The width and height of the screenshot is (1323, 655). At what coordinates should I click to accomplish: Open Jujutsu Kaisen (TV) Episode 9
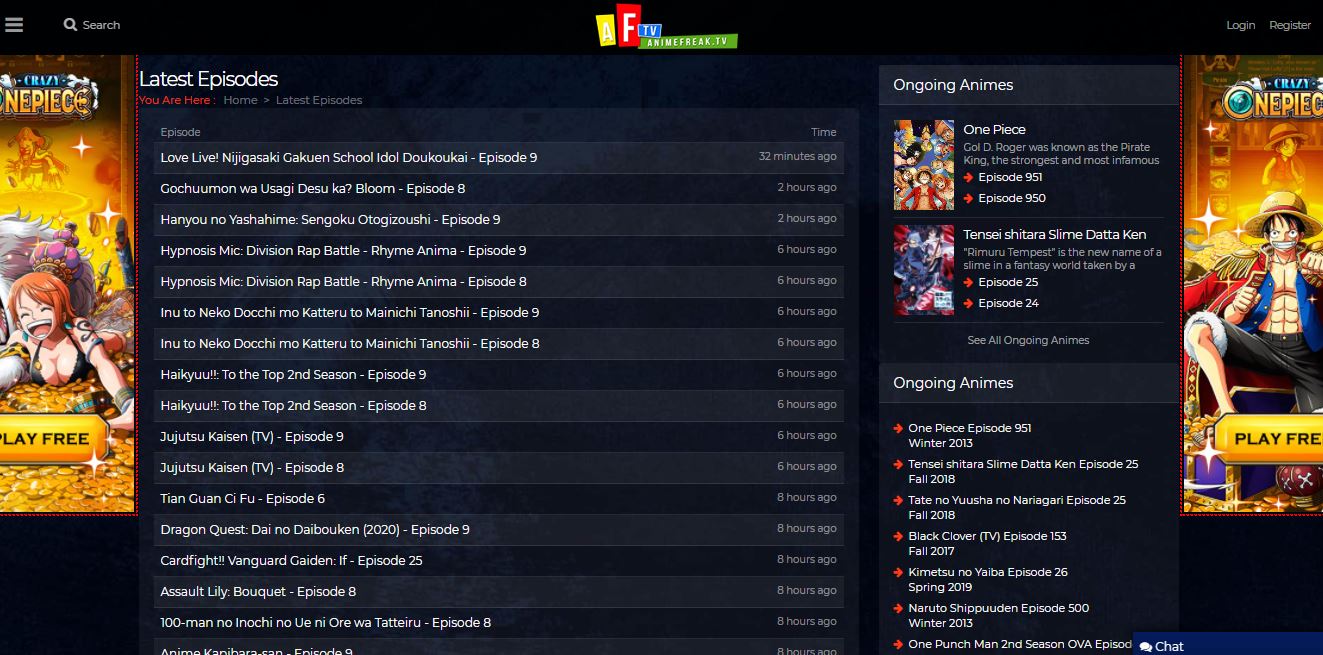252,436
